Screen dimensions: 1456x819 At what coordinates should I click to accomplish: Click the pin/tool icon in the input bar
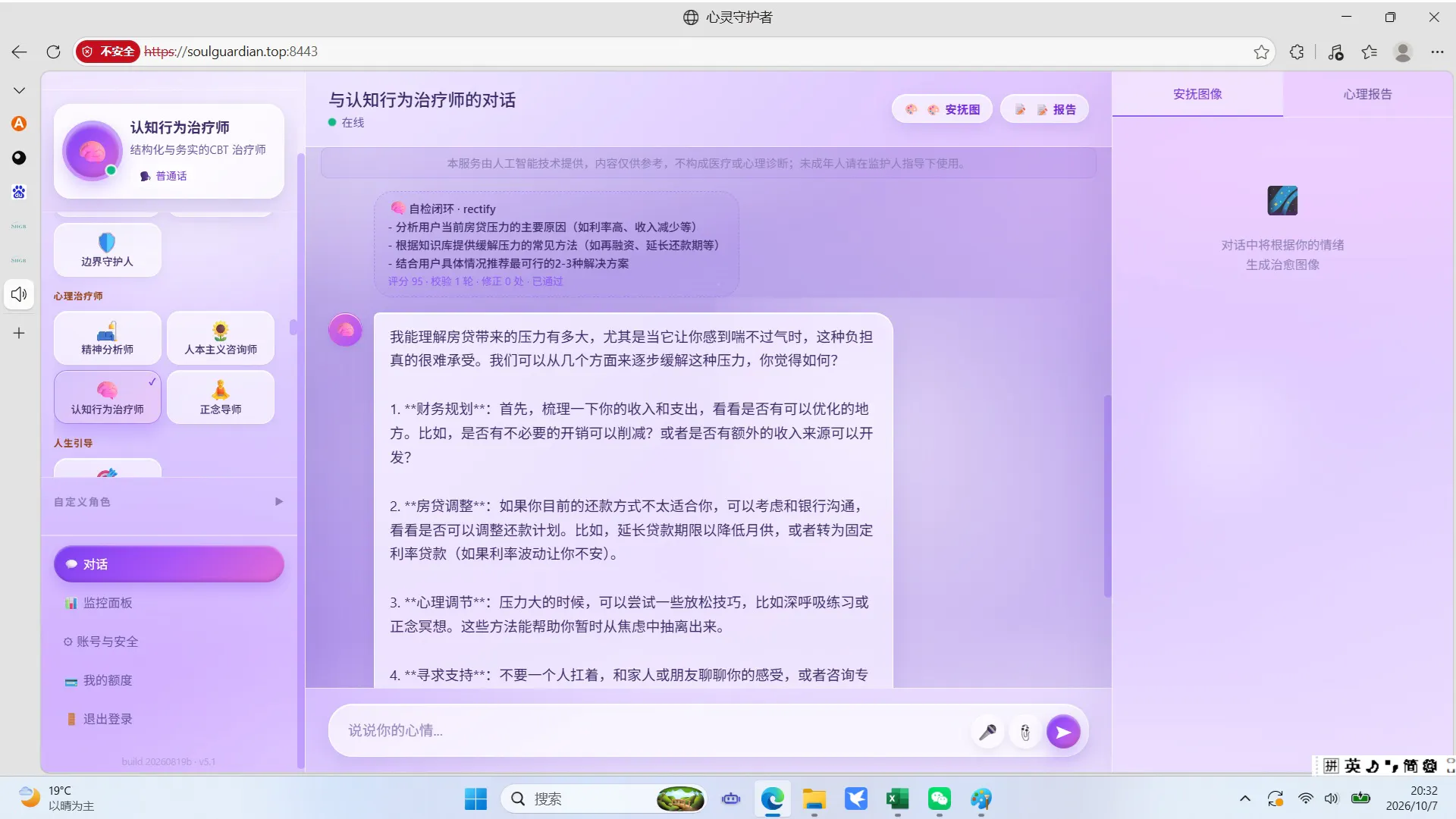pos(1025,732)
